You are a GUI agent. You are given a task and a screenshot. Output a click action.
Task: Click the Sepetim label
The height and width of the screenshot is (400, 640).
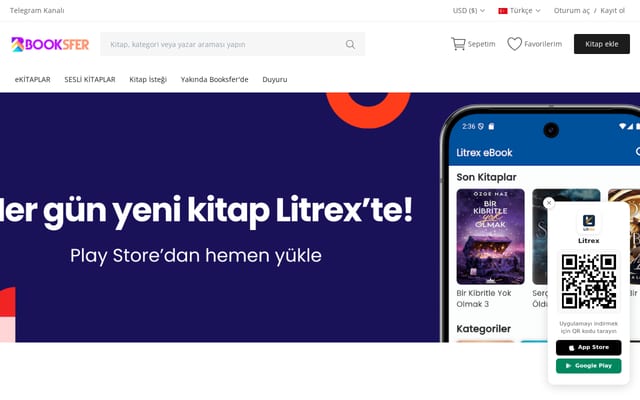click(x=481, y=44)
